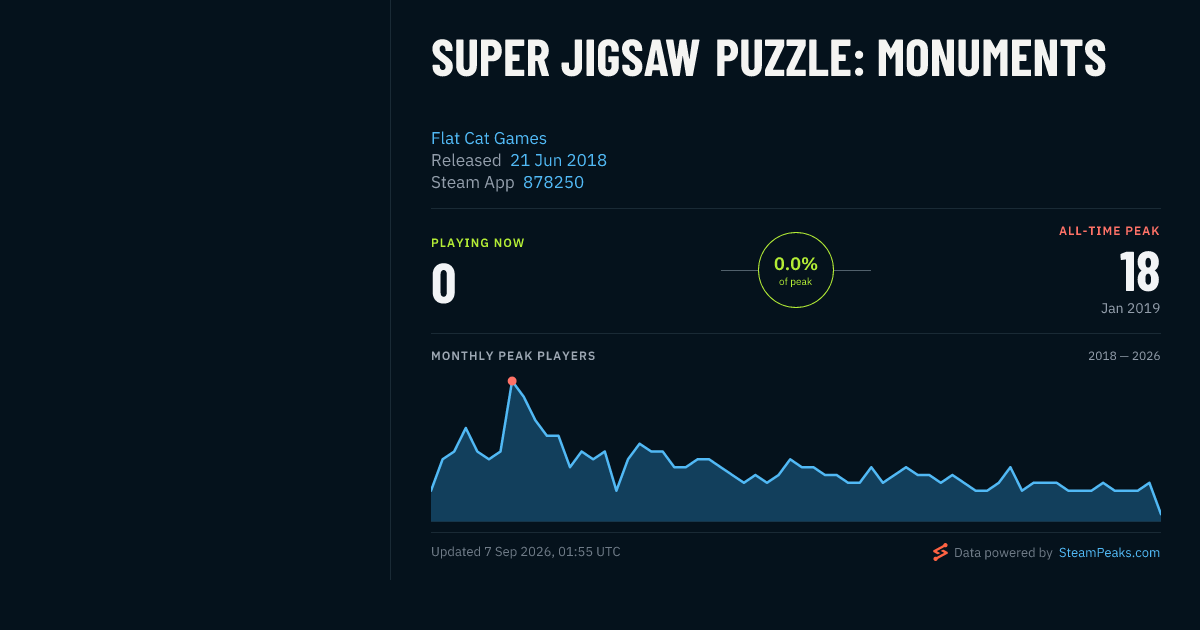Select the Super Jigsaw Puzzle: Monuments title
Screen dimensions: 1200x630
(x=768, y=58)
